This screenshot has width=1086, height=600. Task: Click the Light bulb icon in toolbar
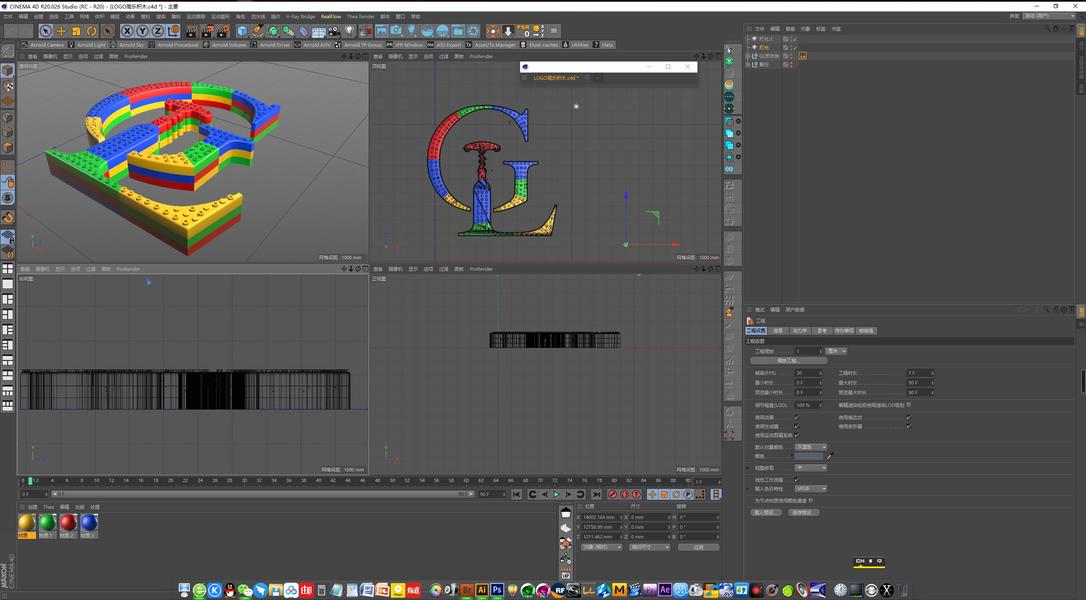(x=350, y=30)
